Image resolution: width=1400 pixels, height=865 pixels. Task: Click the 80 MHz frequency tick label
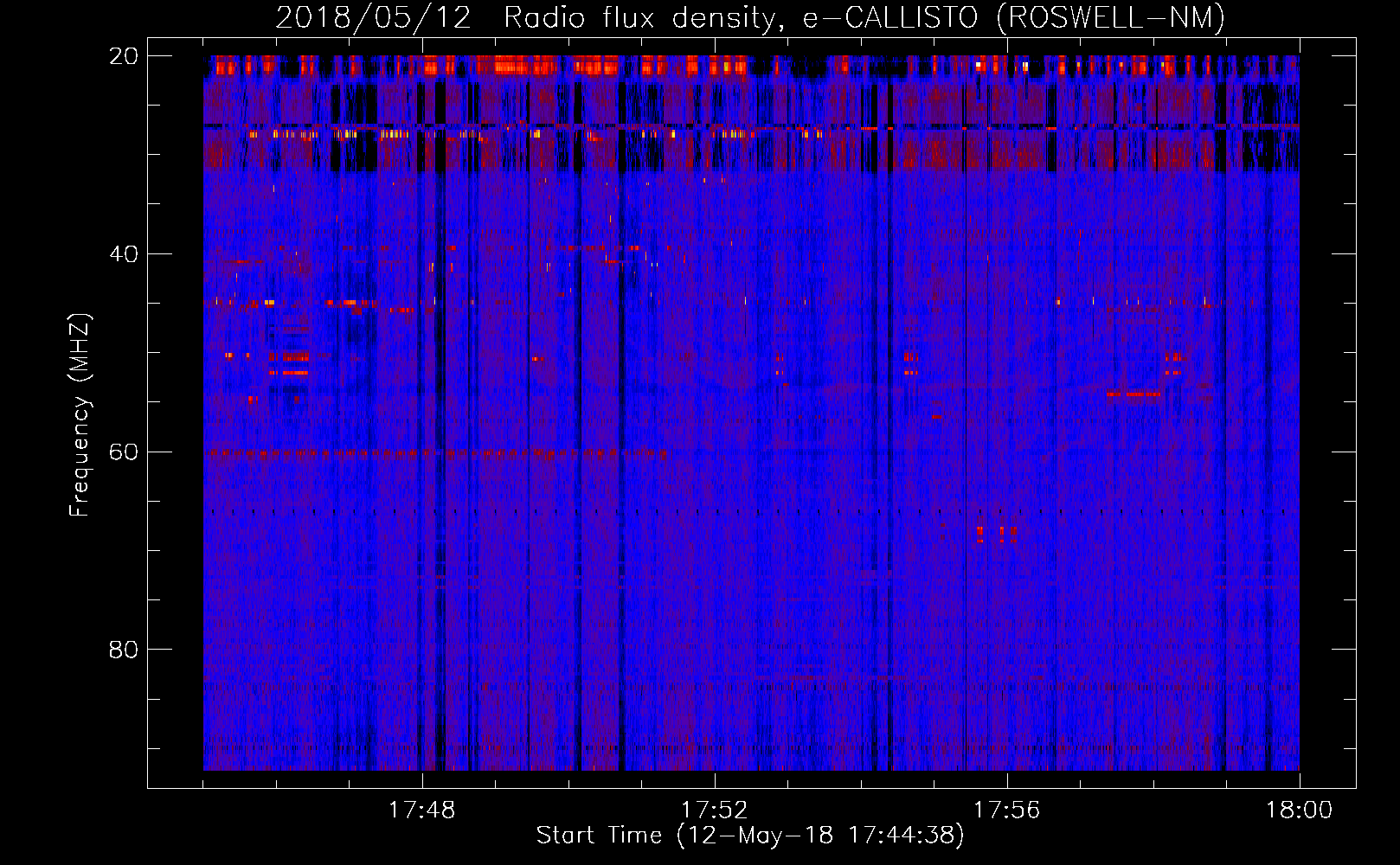coord(124,650)
